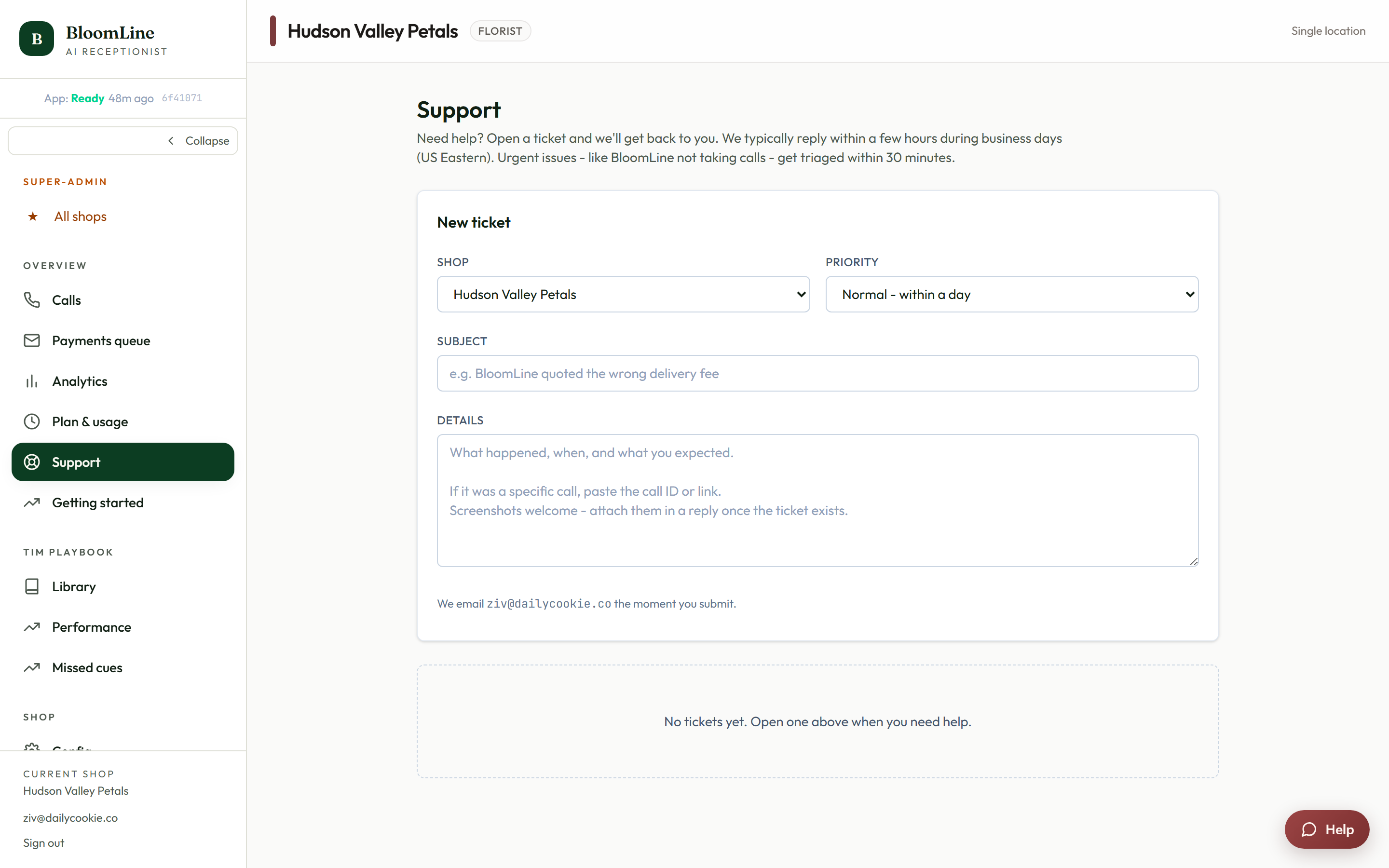Viewport: 1389px width, 868px height.
Task: Click the ziv@dailycookie.co email in sidebar footer
Action: point(70,817)
